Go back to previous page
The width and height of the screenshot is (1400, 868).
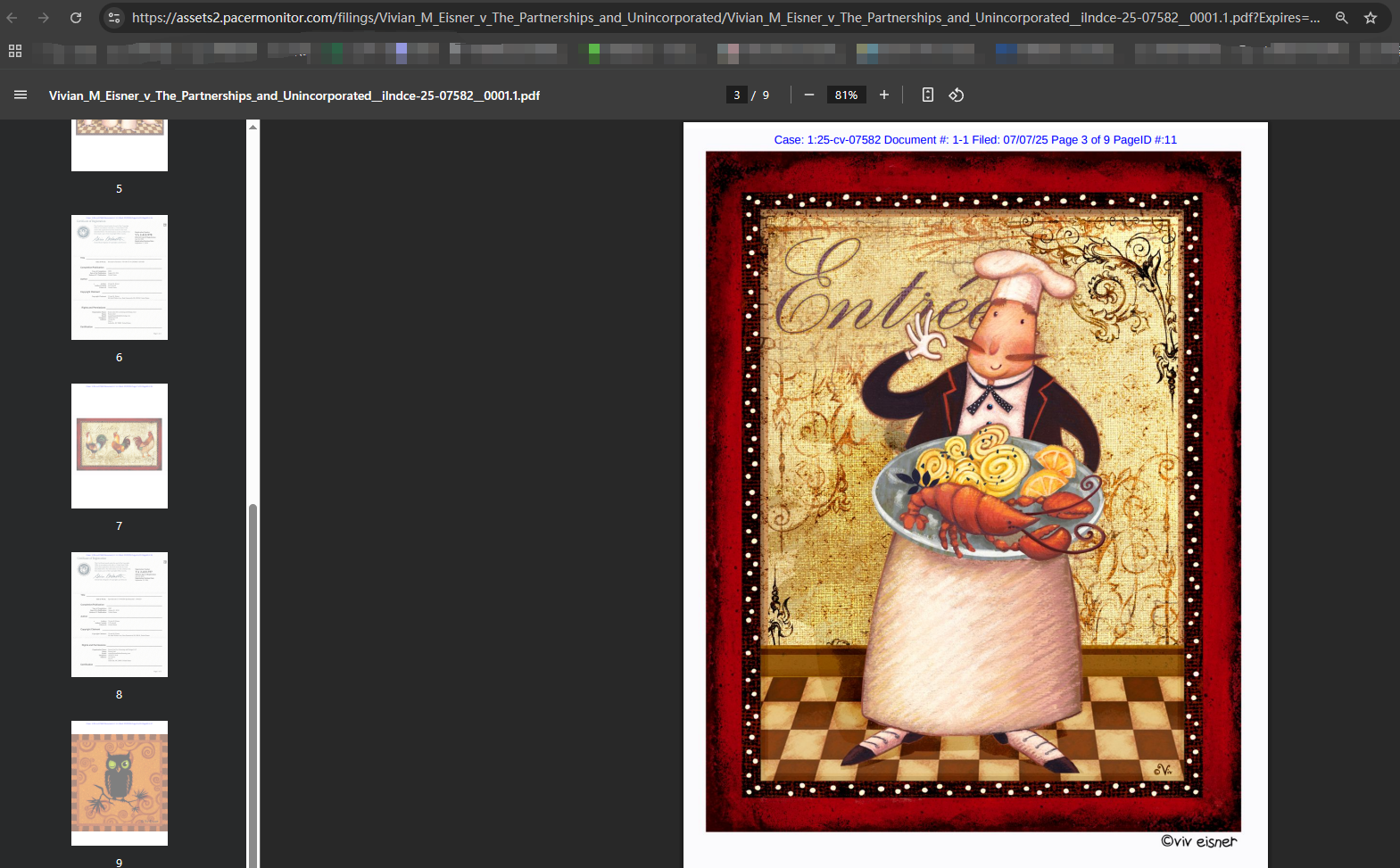[12, 18]
